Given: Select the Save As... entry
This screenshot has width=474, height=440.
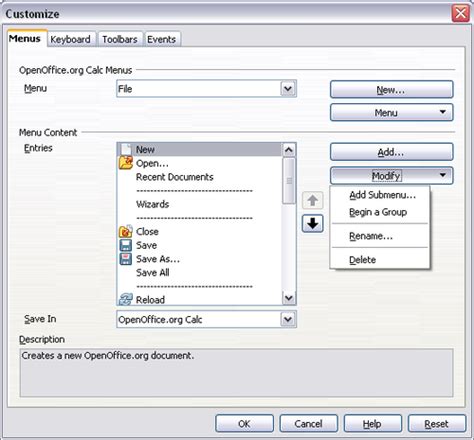Looking at the screenshot, I should click(199, 259).
